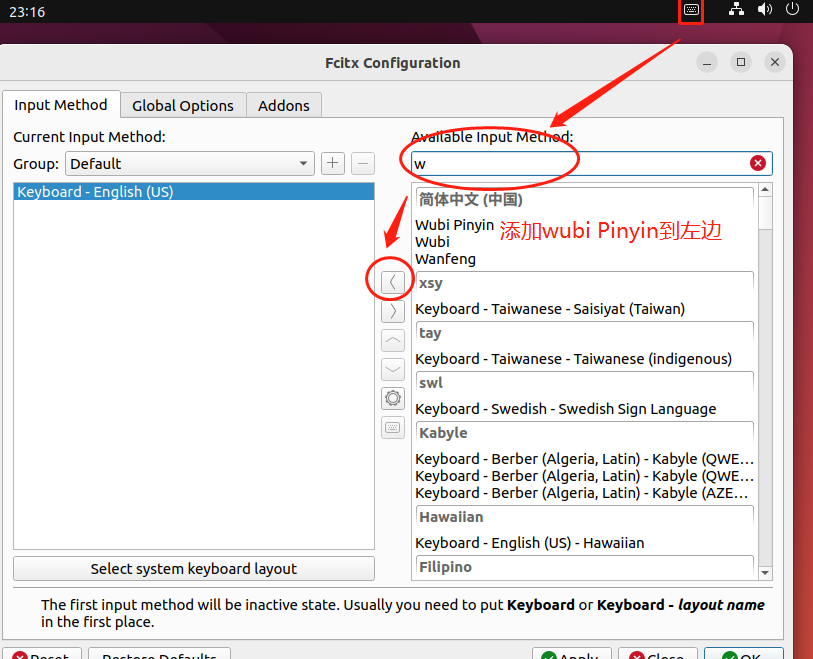Viewport: 813px width, 659px height.
Task: Add selected input method with left arrow
Action: 393,282
